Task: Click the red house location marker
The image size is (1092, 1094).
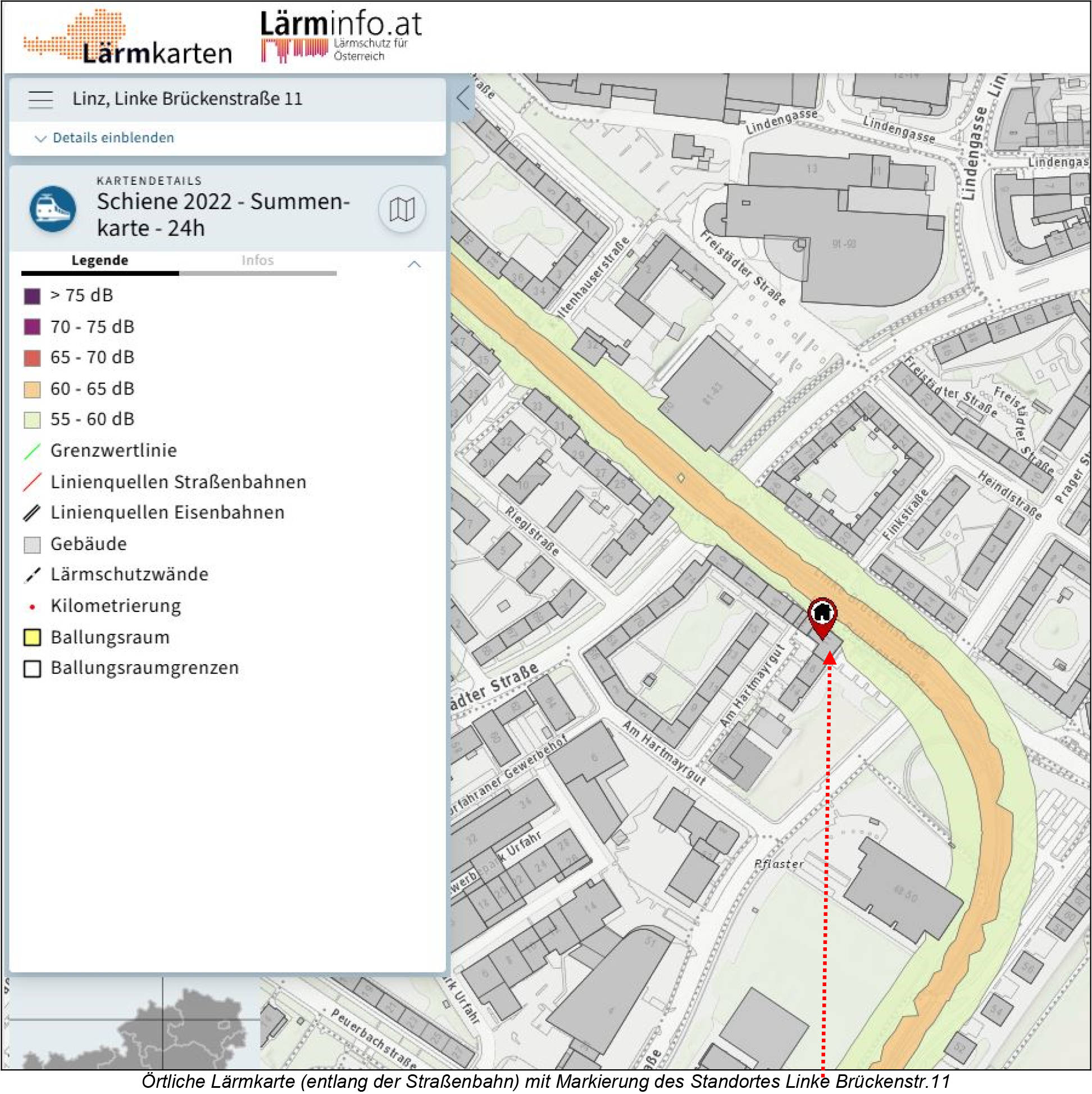Action: 822,618
